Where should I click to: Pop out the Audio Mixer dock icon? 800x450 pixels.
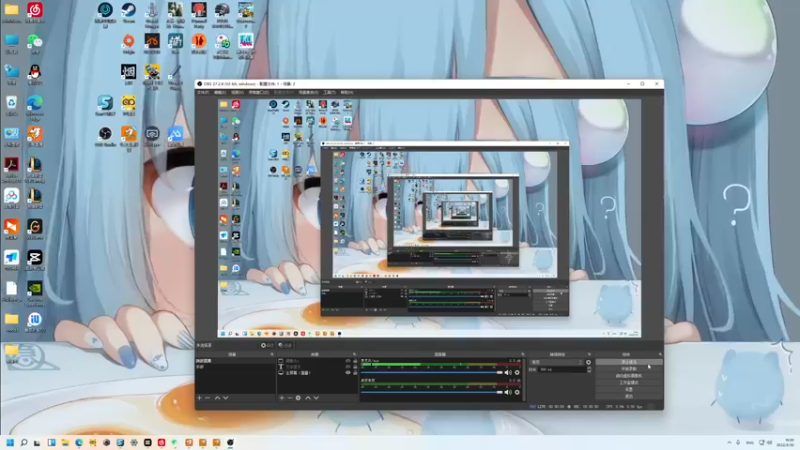(522, 354)
